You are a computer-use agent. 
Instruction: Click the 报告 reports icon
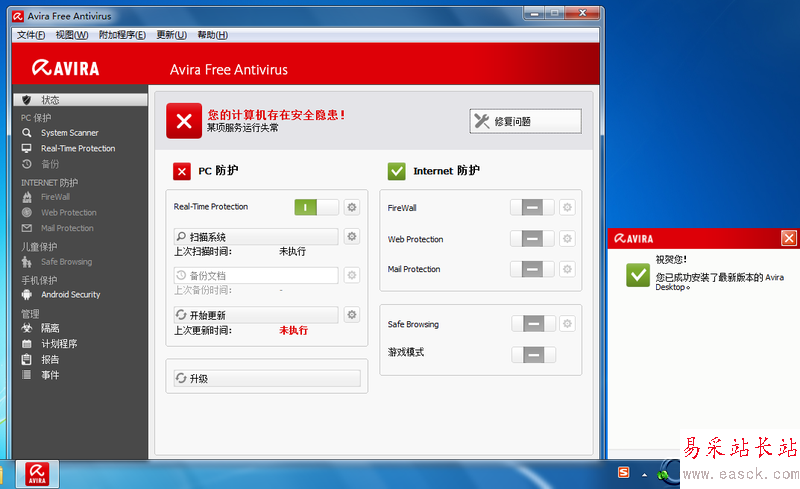coord(27,359)
